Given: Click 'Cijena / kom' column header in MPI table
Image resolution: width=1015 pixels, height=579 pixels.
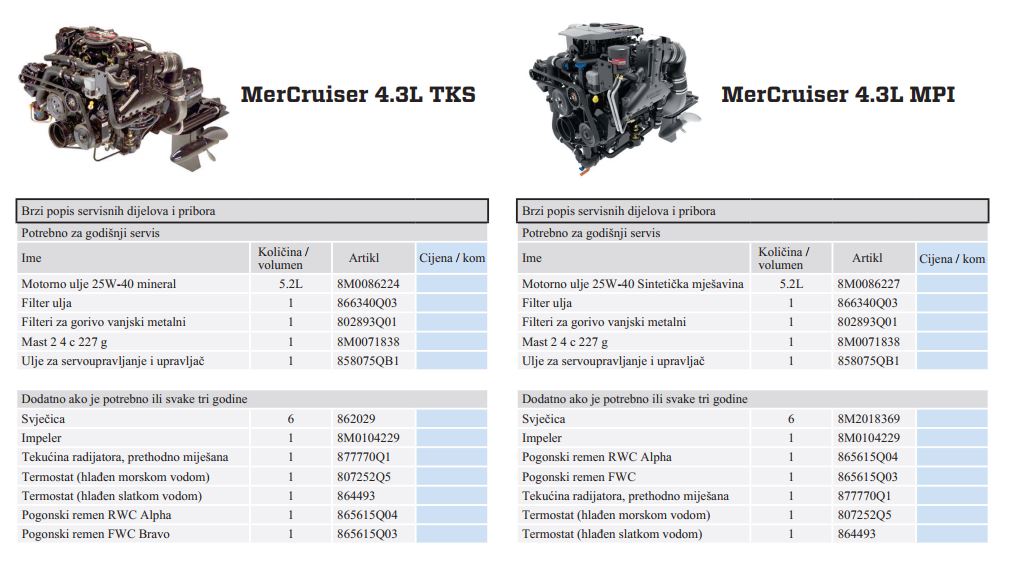Looking at the screenshot, I should coord(952,259).
